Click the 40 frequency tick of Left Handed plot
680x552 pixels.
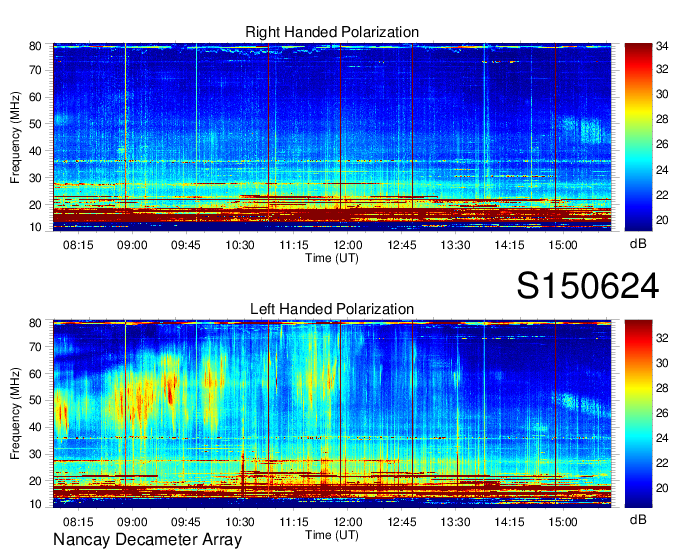(x=35, y=427)
